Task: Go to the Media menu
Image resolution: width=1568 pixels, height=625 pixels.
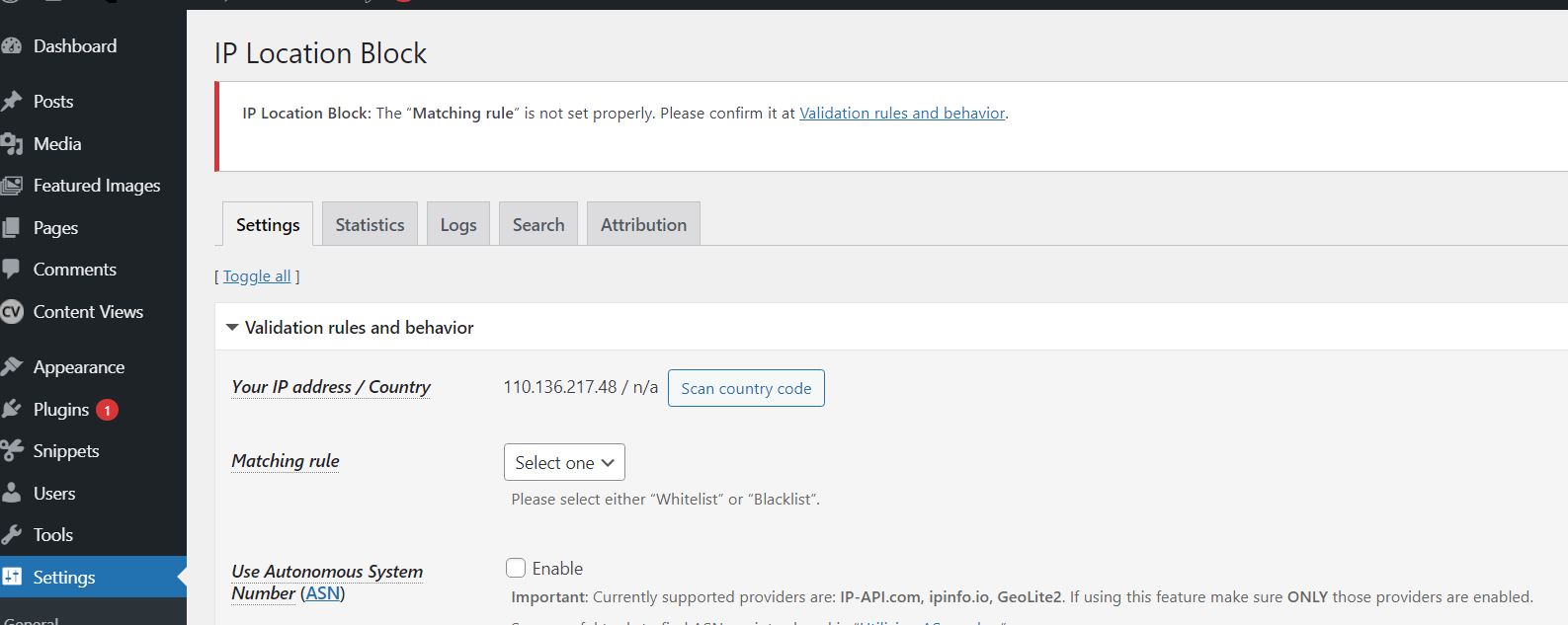Action: pyautogui.click(x=57, y=144)
